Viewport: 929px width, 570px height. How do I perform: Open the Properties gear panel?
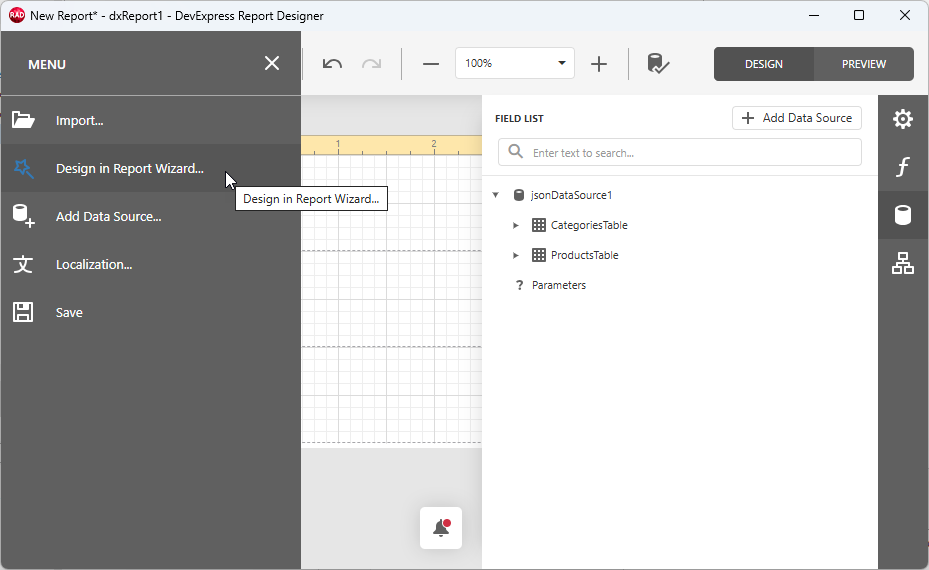[x=902, y=119]
